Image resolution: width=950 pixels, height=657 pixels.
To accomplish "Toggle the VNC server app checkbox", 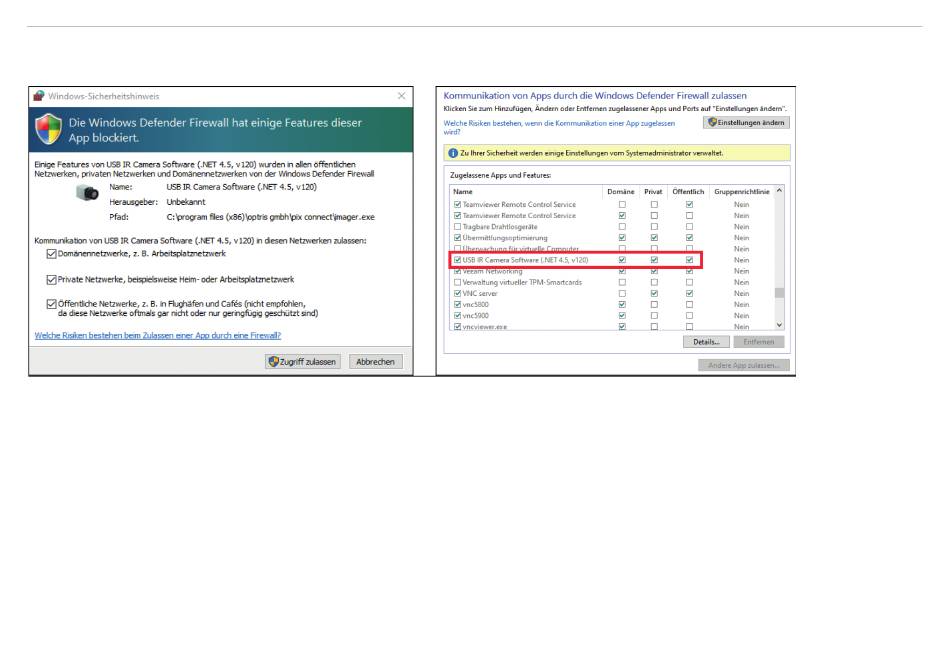I will coord(457,293).
